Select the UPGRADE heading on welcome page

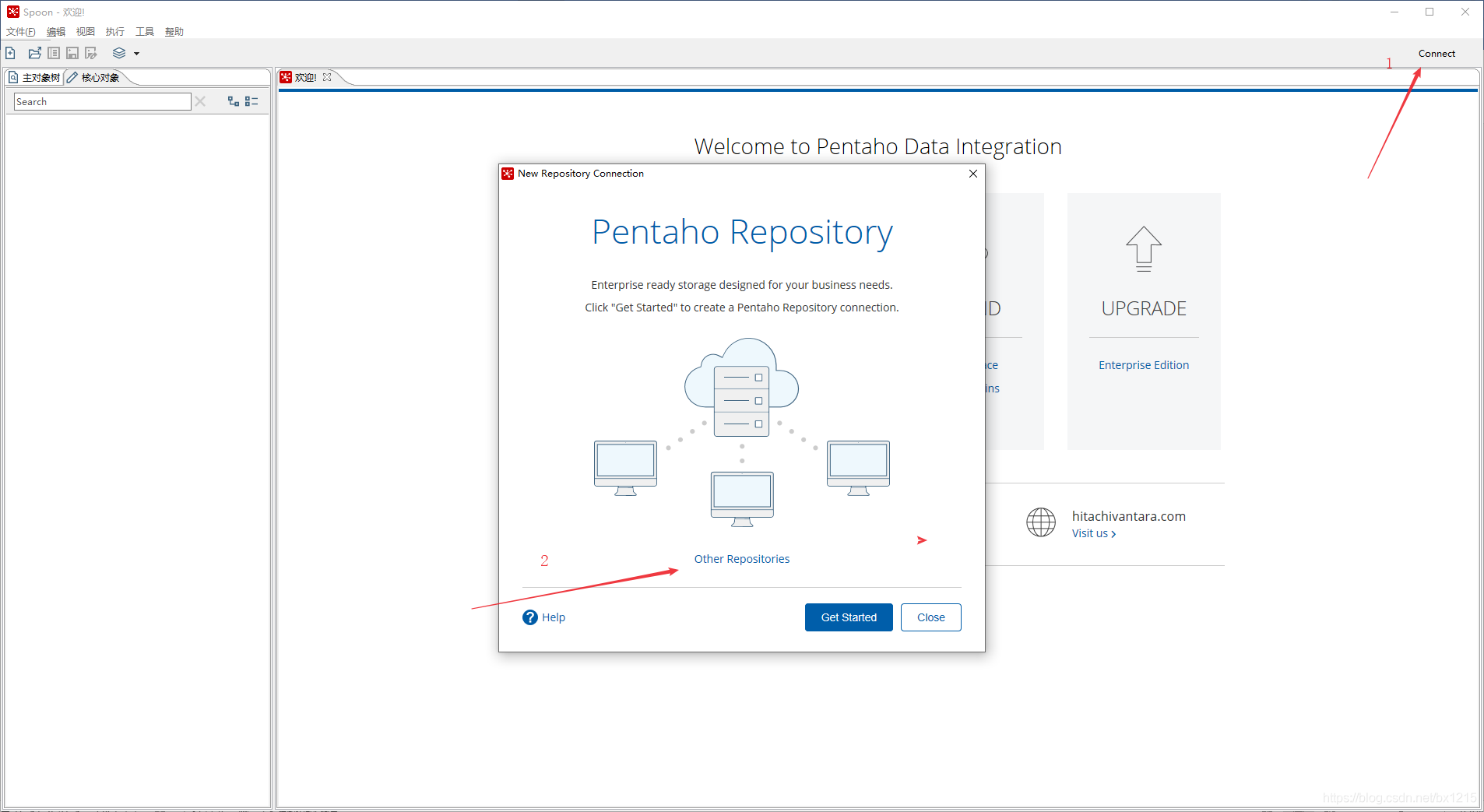tap(1144, 308)
